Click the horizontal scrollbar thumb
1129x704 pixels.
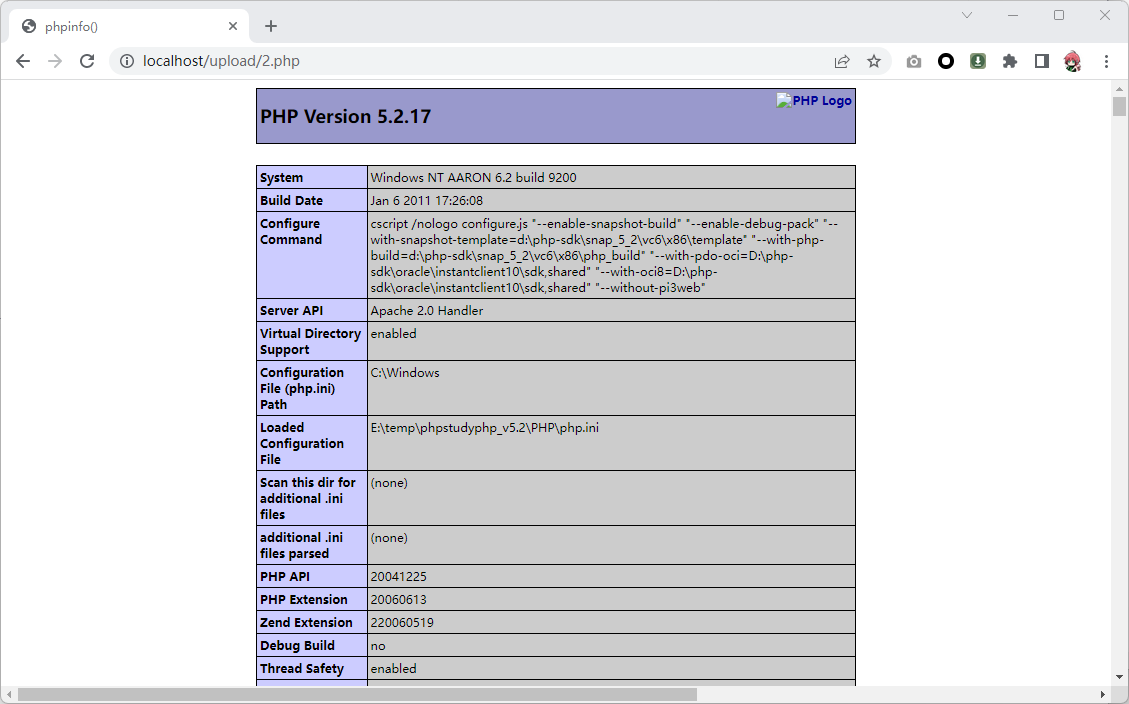pyautogui.click(x=357, y=694)
